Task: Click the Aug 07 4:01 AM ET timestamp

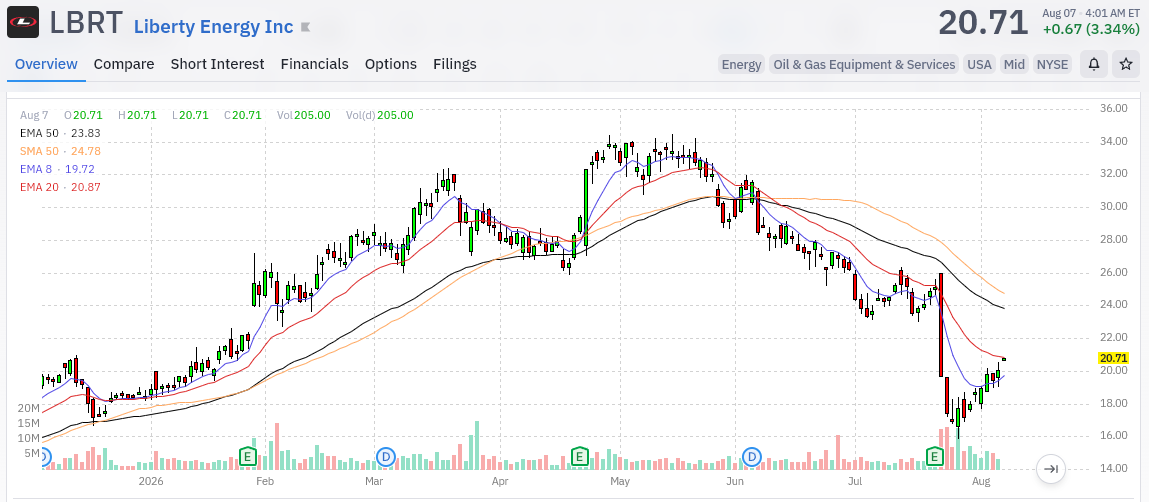Action: tap(1090, 13)
